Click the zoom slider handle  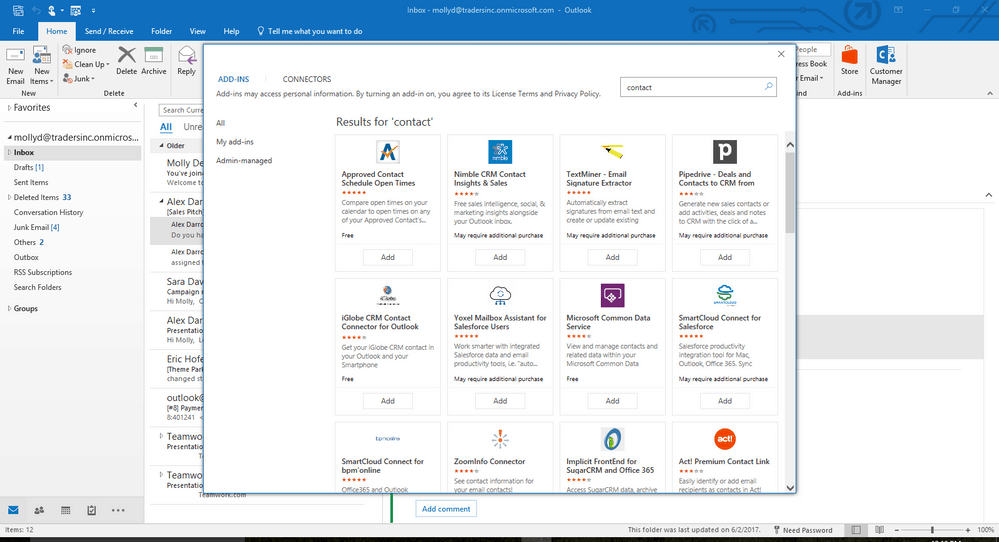pos(932,530)
